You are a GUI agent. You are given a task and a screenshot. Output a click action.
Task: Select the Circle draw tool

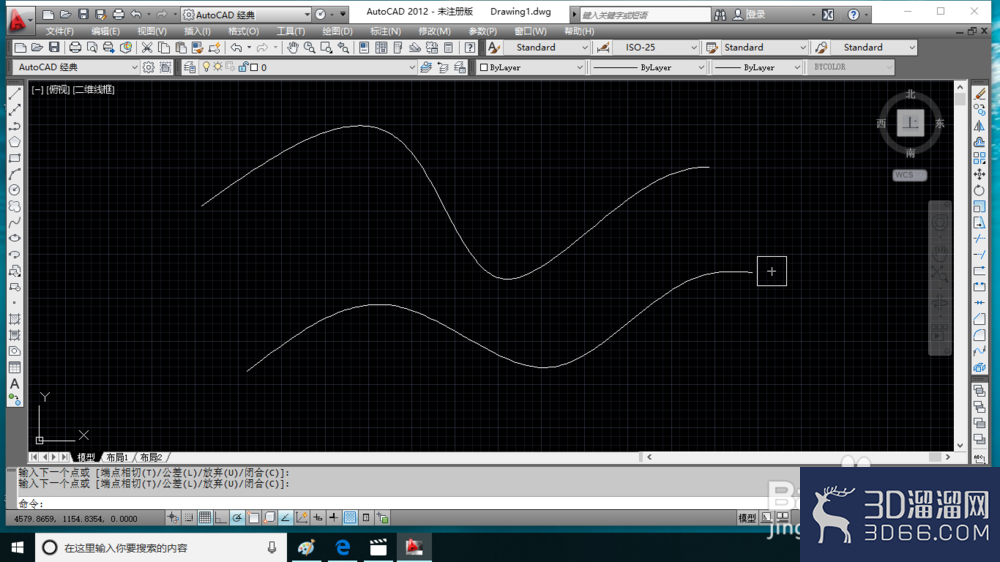[15, 189]
